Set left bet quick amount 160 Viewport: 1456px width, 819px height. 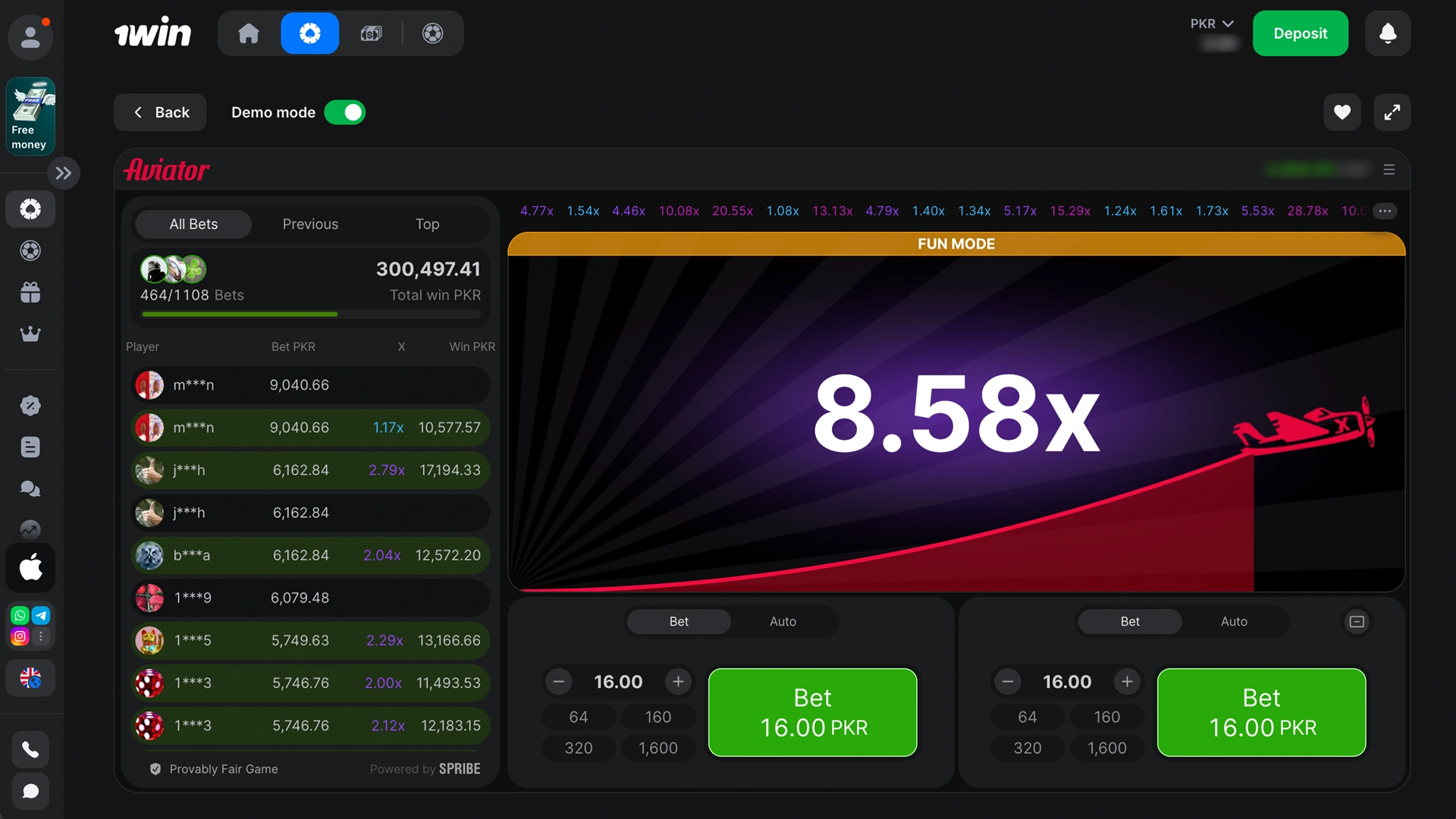point(658,717)
